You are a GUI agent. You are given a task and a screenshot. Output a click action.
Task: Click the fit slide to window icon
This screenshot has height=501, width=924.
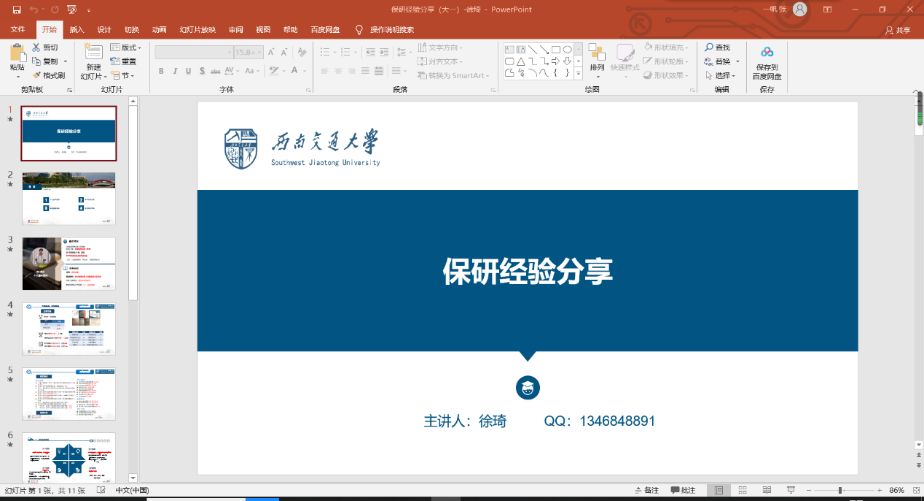tap(915, 491)
